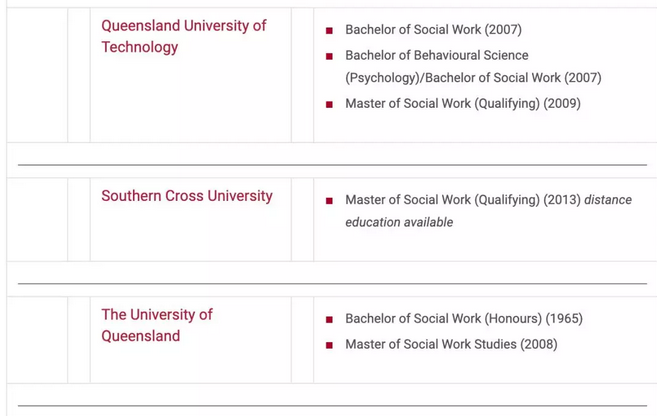Viewport: 657px width, 416px height.
Task: Click the divider line below The University of Queensland row
Action: (x=332, y=405)
